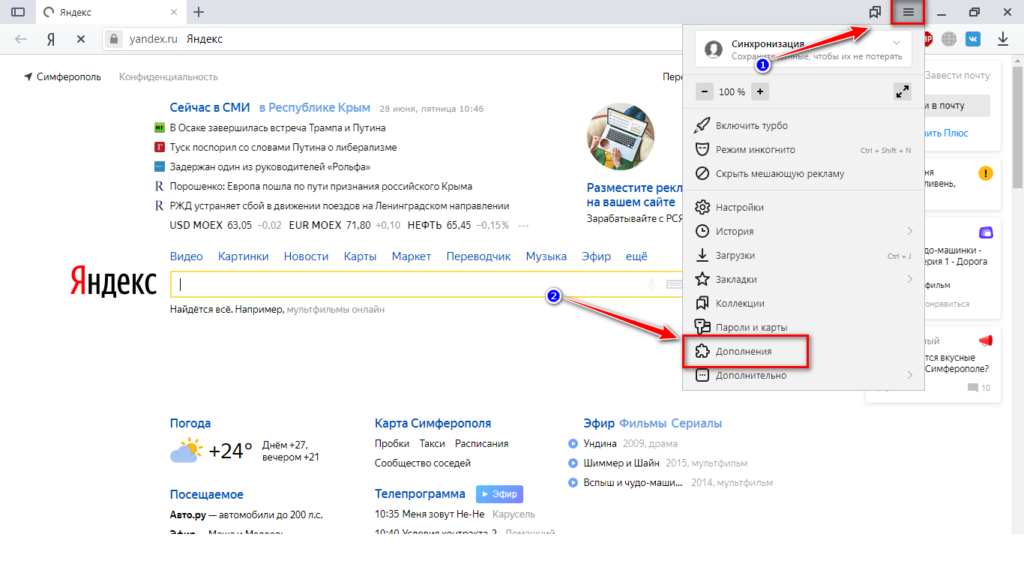
Task: Stop loading the page
Action: point(81,39)
